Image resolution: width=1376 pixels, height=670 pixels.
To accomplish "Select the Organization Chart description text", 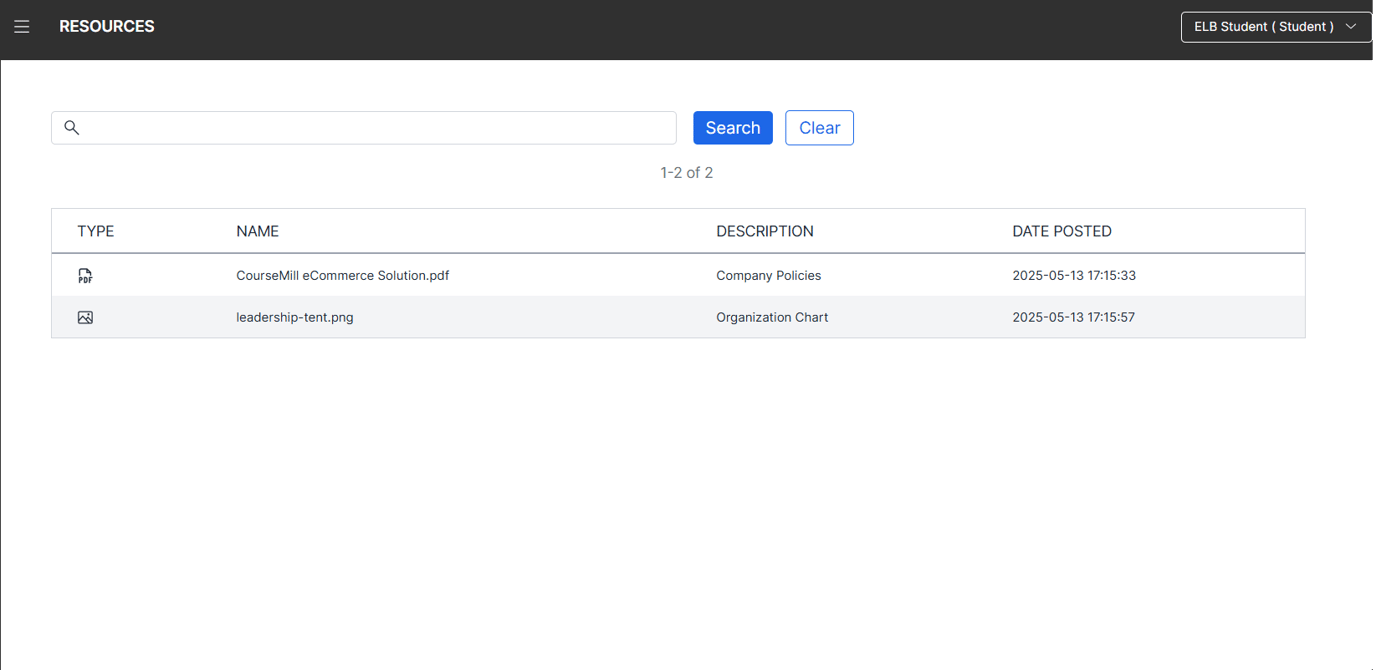I will pos(772,317).
